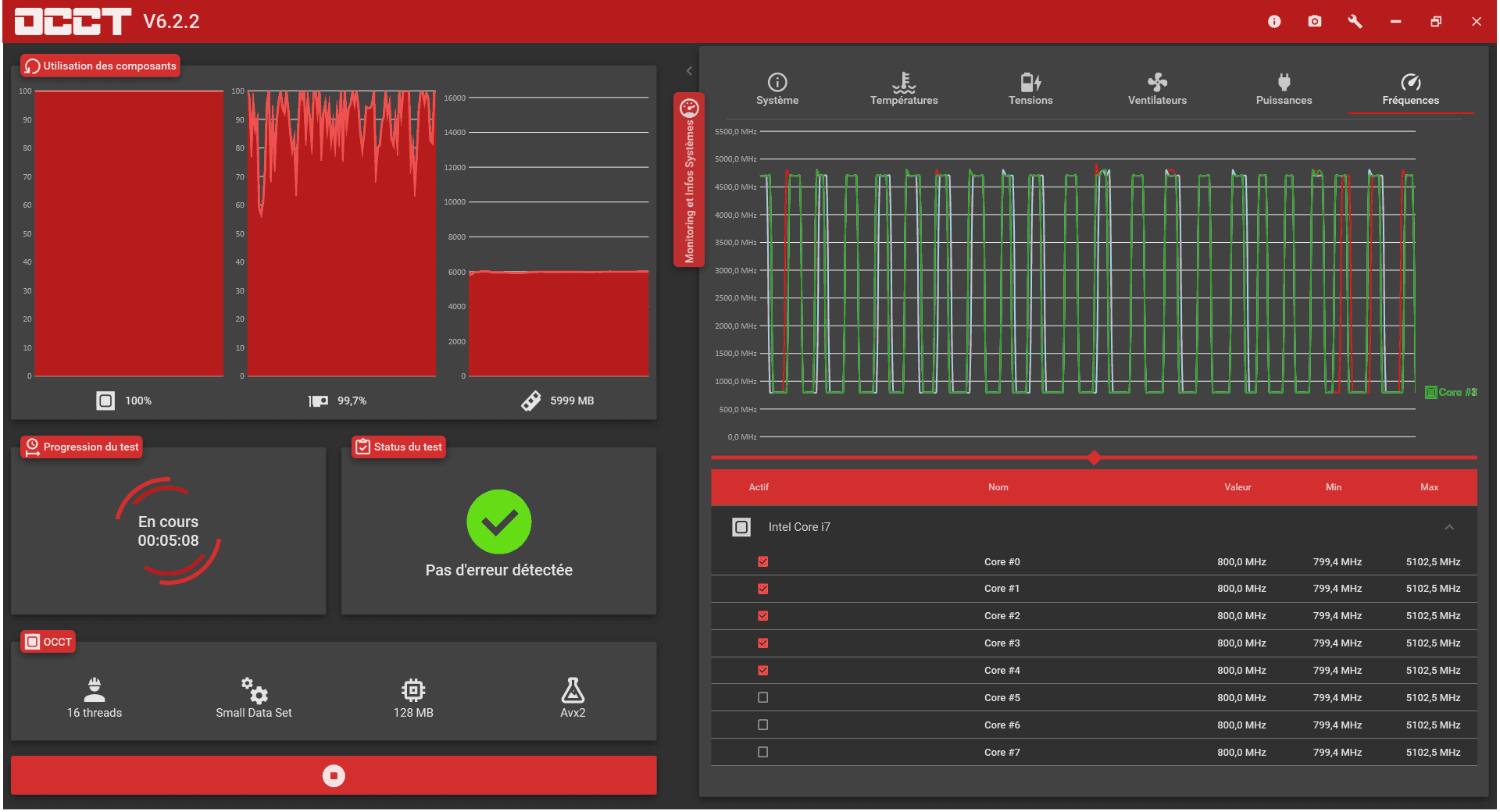Open settings via the wrench icon
Screen dimensions: 1500x812
(1355, 22)
